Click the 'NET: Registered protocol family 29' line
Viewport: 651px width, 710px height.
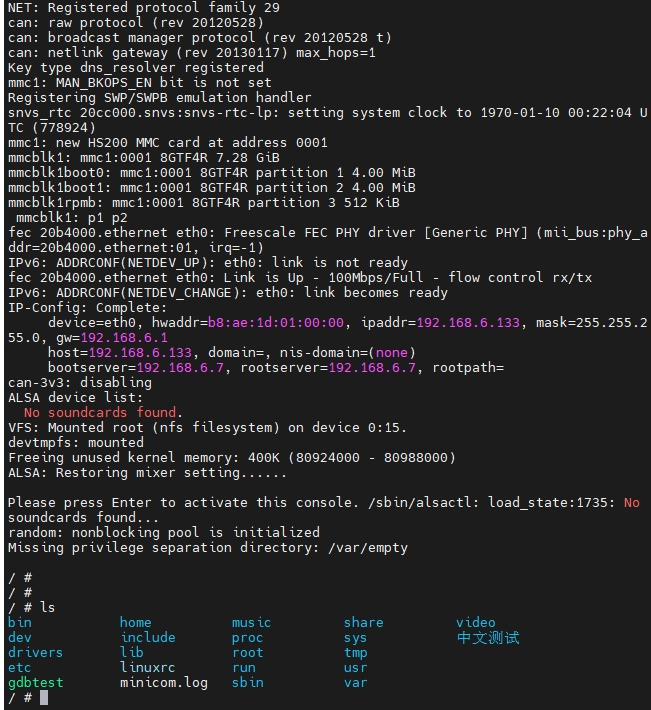click(x=144, y=8)
